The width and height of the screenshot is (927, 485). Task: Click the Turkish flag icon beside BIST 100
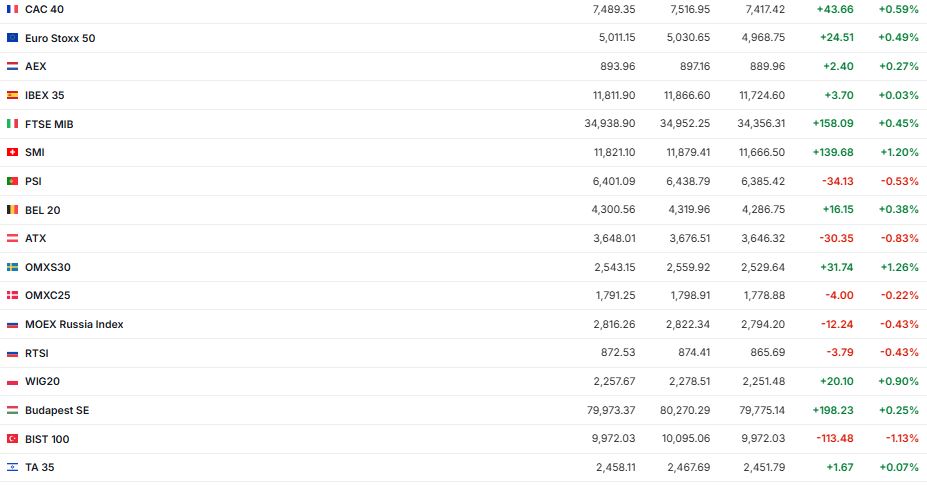[12, 439]
